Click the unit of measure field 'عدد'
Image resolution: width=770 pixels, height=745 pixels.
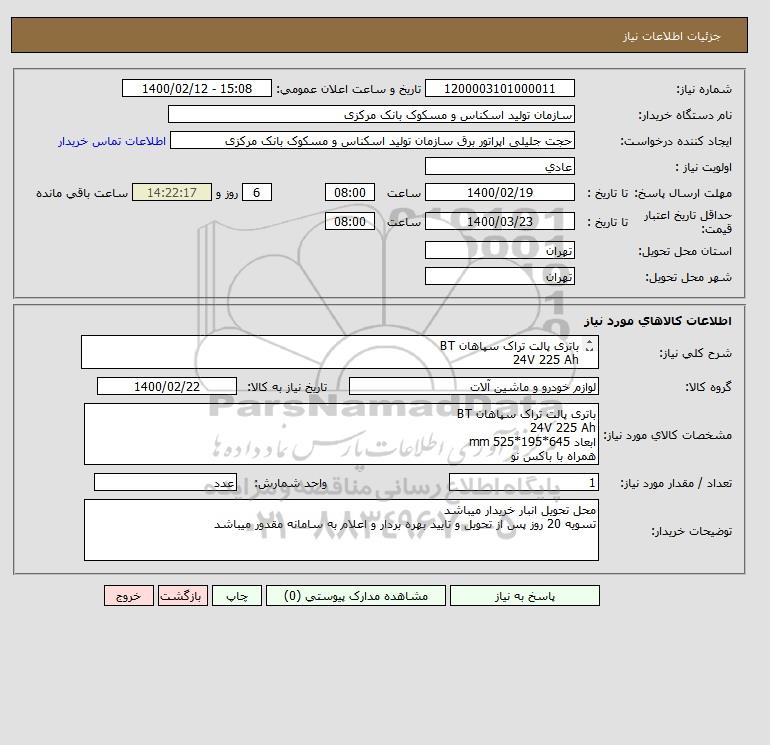165,482
